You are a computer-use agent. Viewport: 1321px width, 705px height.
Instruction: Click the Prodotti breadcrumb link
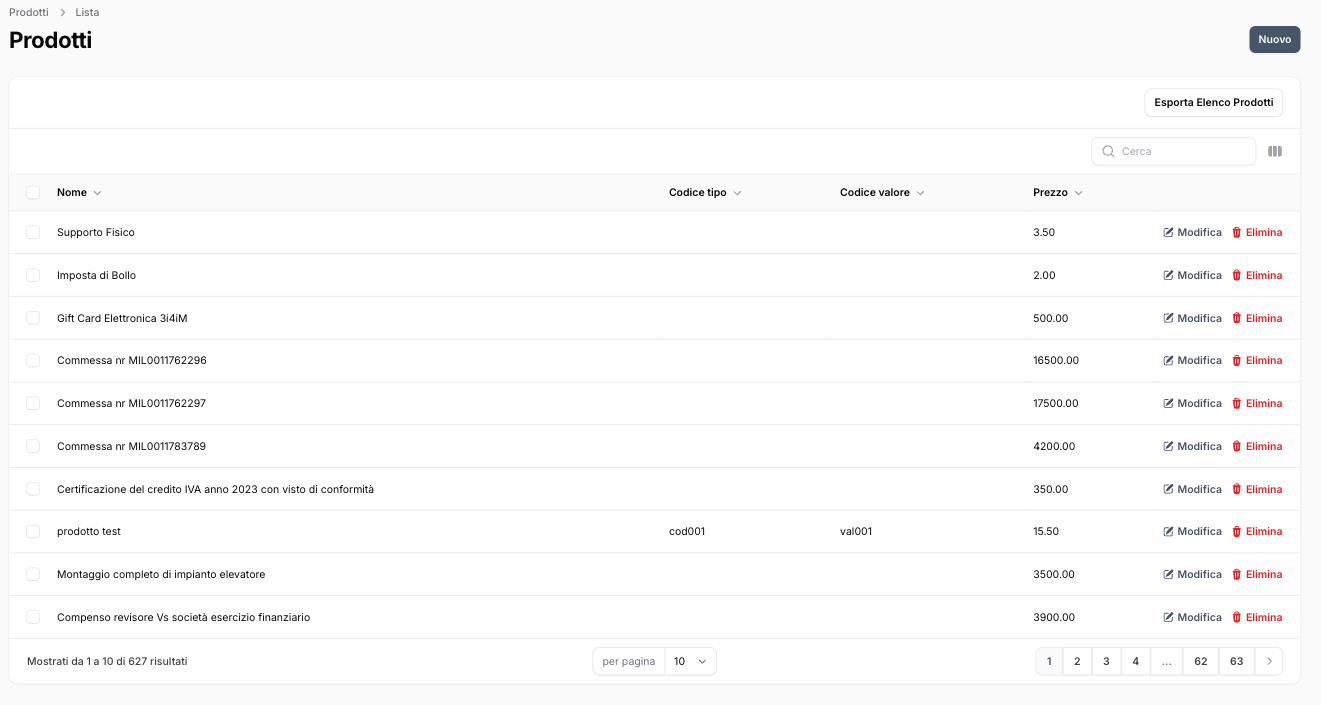(29, 13)
